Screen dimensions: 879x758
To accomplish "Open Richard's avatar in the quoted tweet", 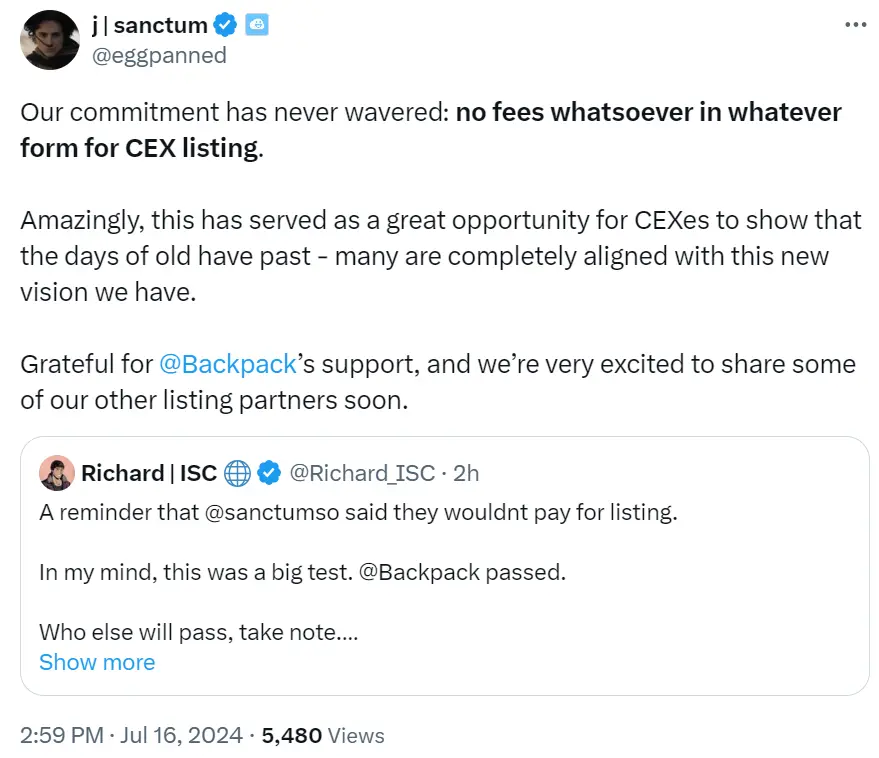I will [x=57, y=473].
